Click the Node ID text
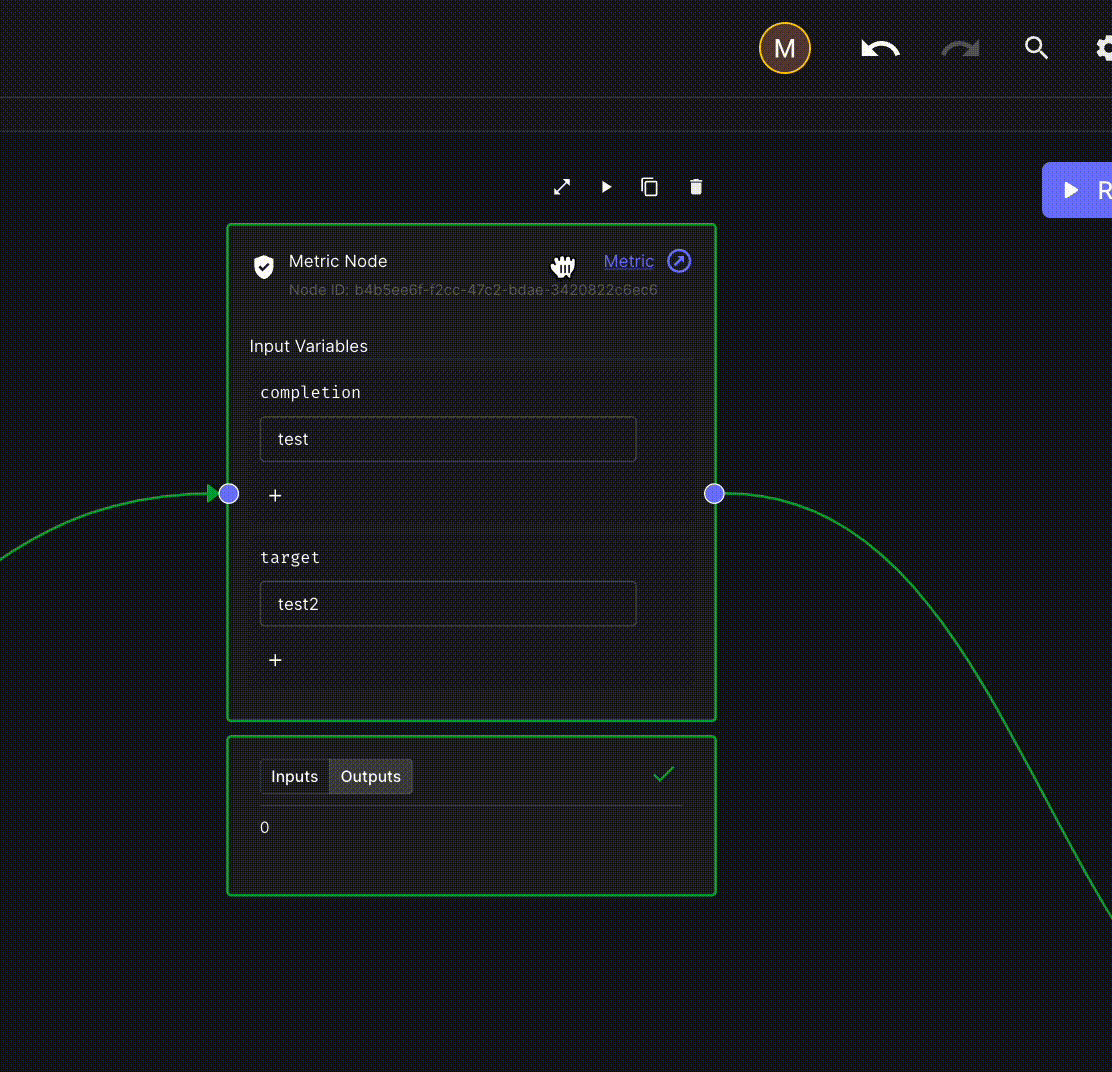The height and width of the screenshot is (1072, 1112). pyautogui.click(x=473, y=289)
